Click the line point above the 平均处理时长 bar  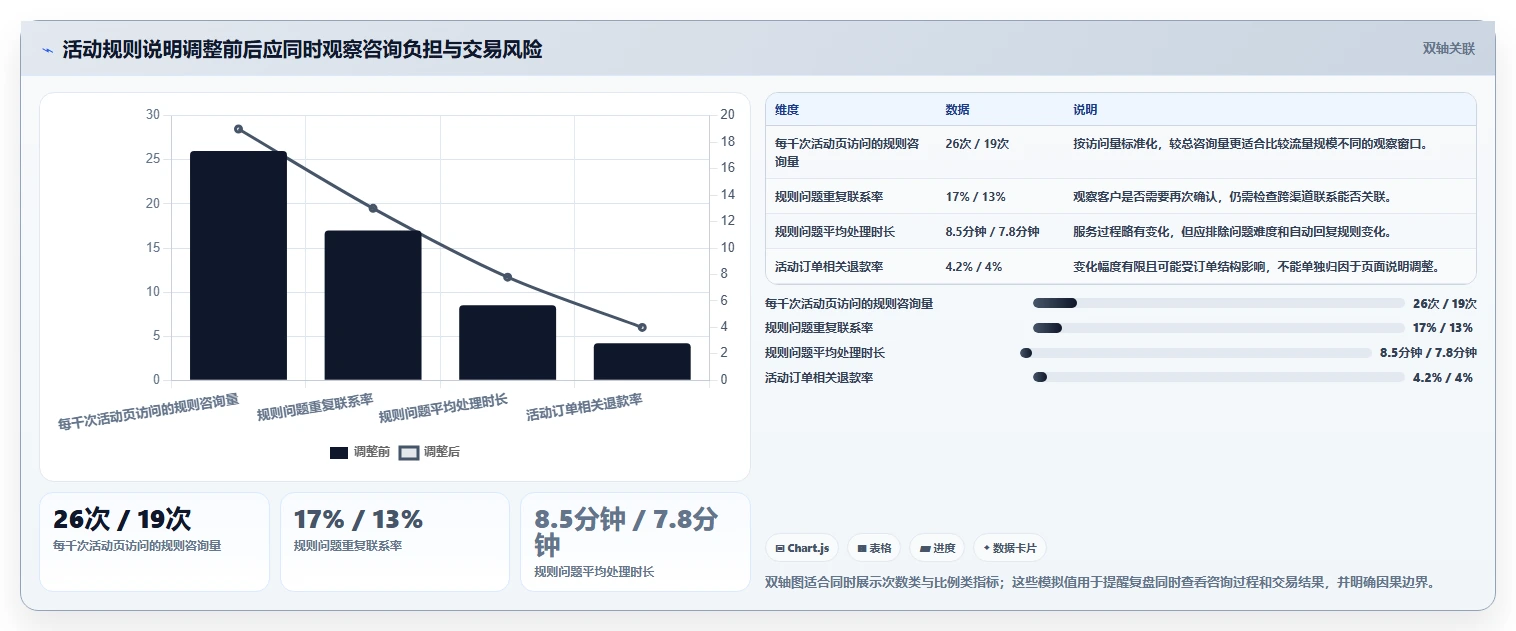point(507,277)
